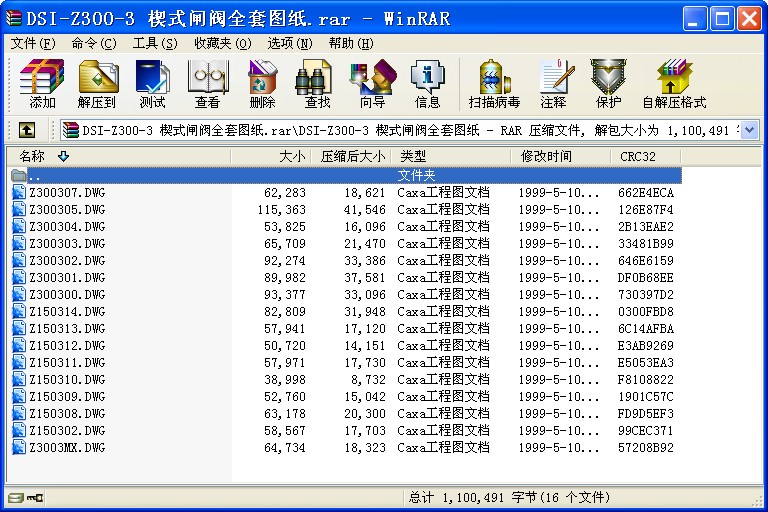Image resolution: width=768 pixels, height=512 pixels.
Task: Select file Z150309.DWG
Action: click(67, 396)
